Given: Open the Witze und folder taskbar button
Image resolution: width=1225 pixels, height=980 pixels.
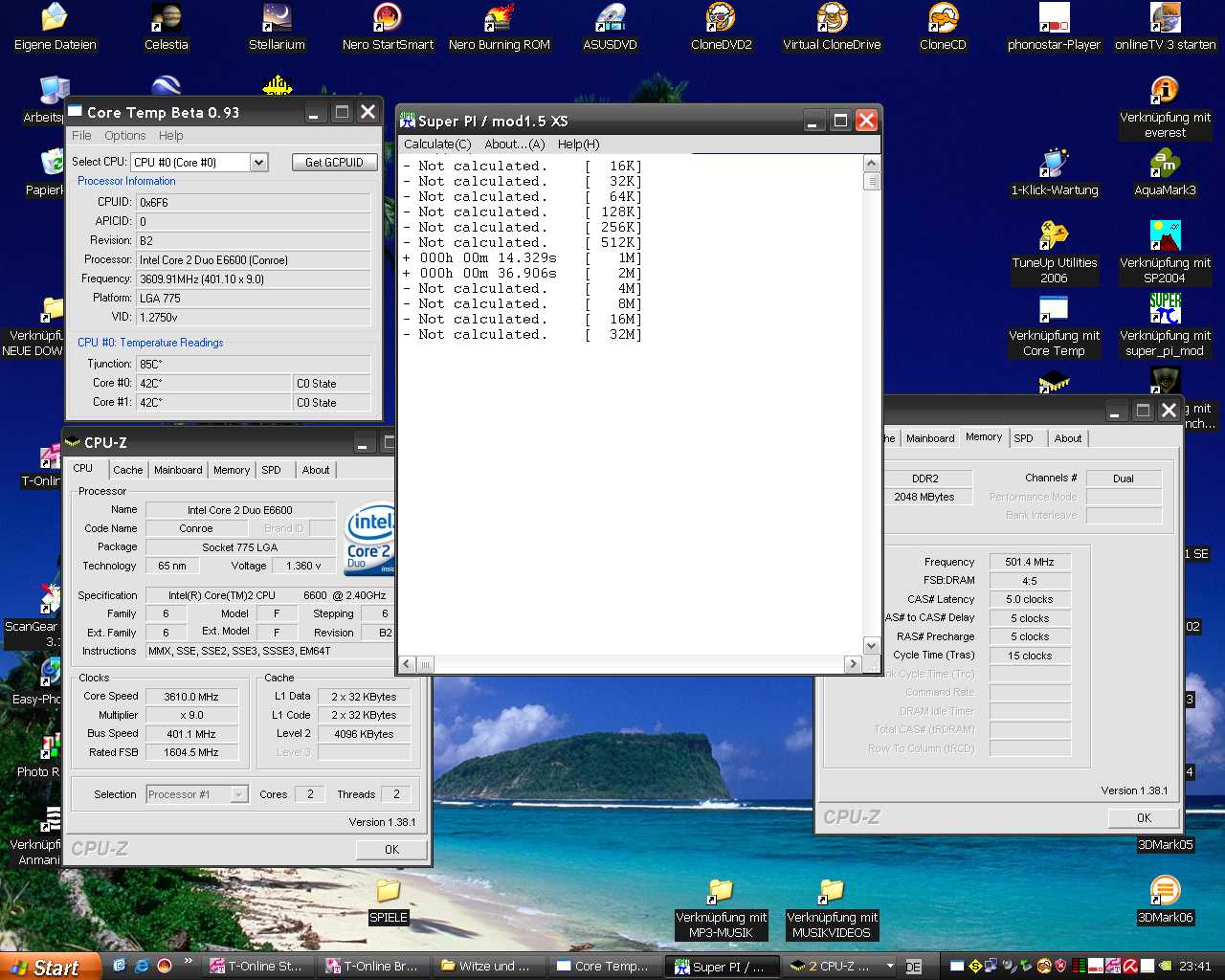Looking at the screenshot, I should click(x=489, y=967).
